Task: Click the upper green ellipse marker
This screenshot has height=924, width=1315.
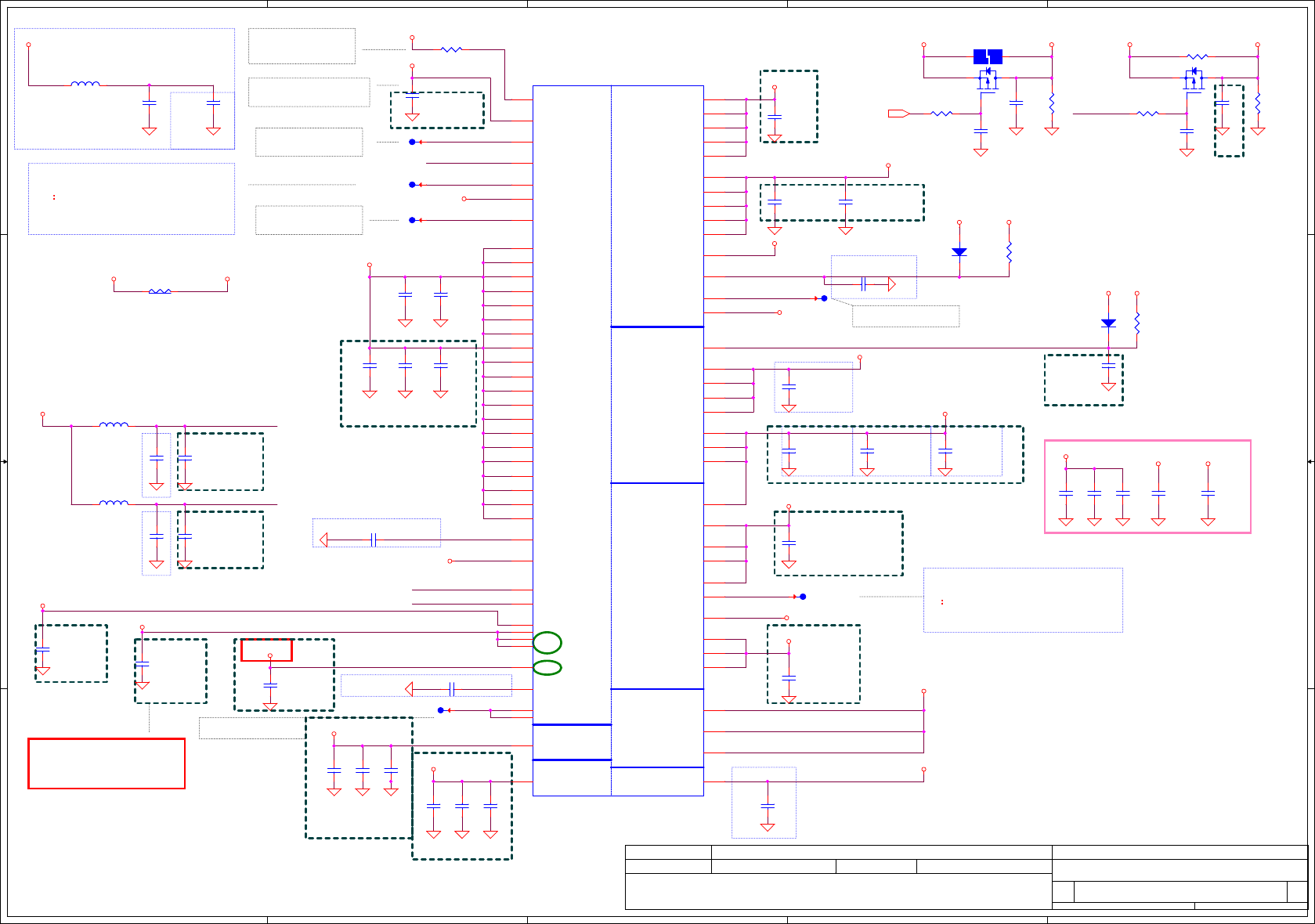Action: 547,643
